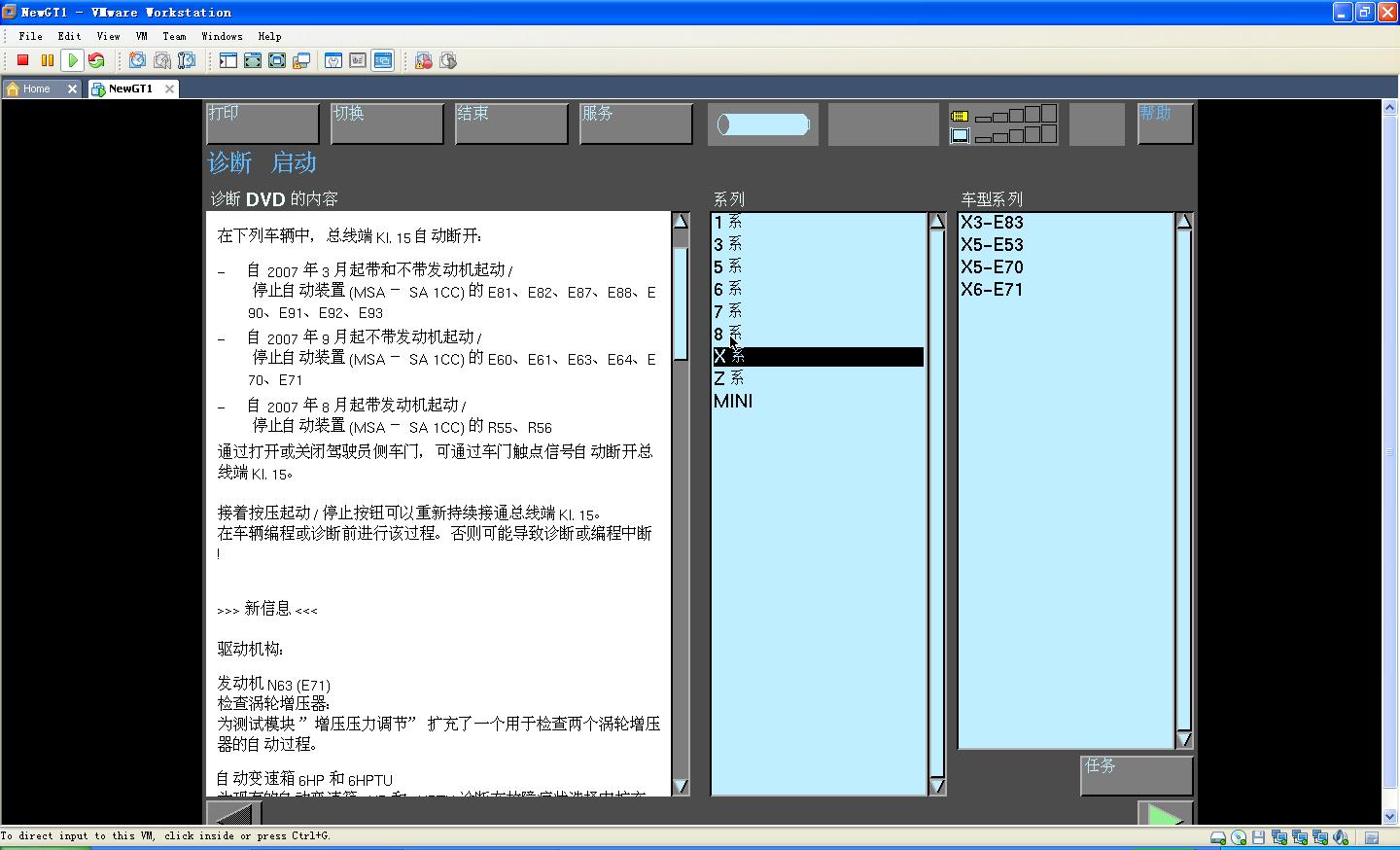This screenshot has width=1400, height=850.
Task: Click the DVD content scrollbar down arrow
Action: click(x=681, y=786)
